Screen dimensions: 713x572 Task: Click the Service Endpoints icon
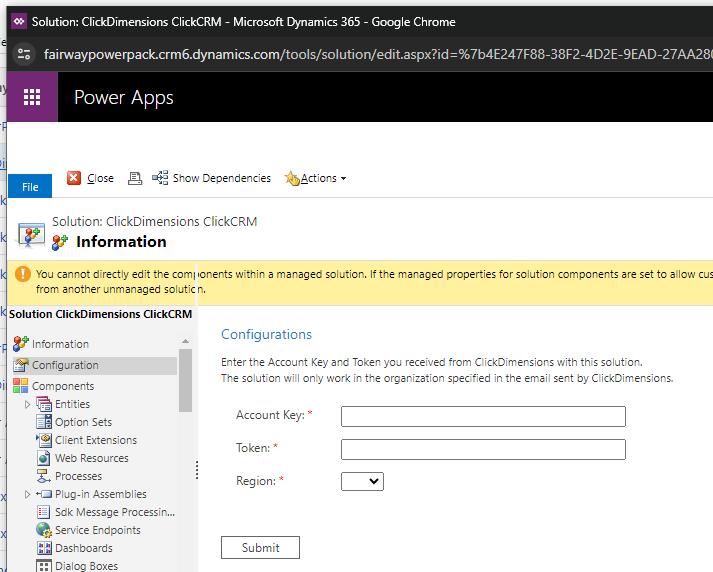[x=44, y=530]
